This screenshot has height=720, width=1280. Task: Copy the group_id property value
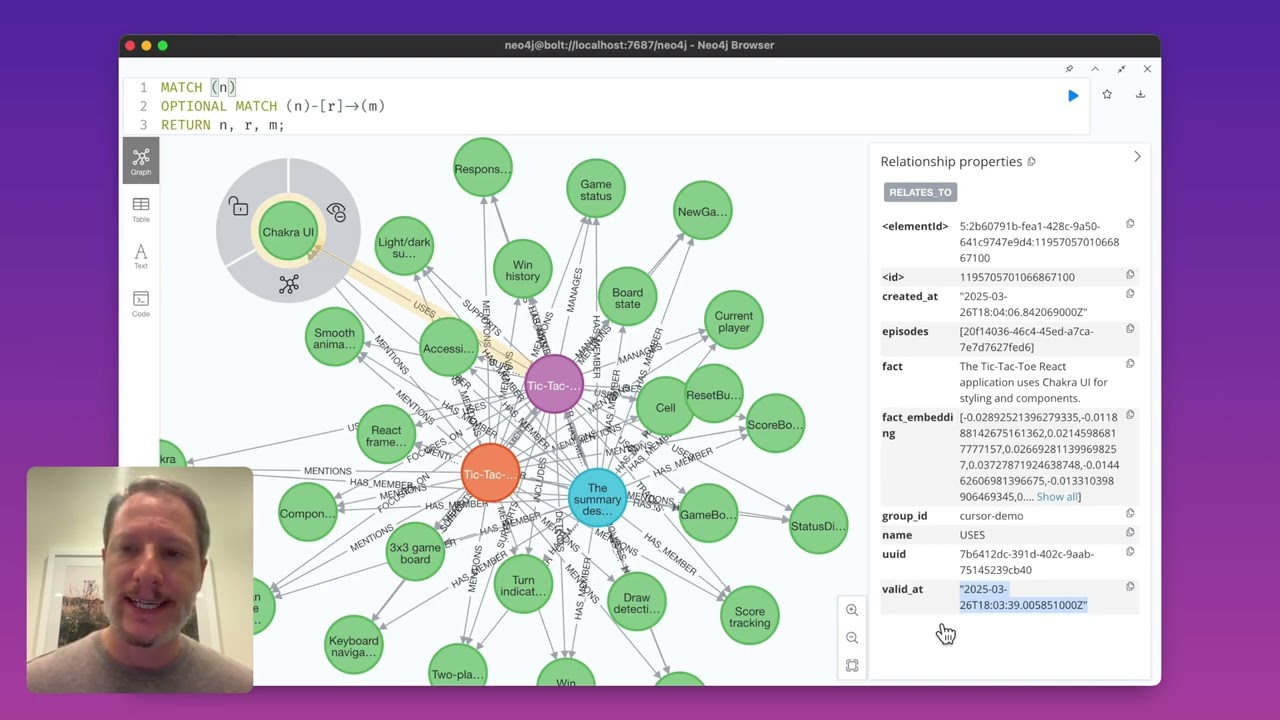(x=1130, y=514)
